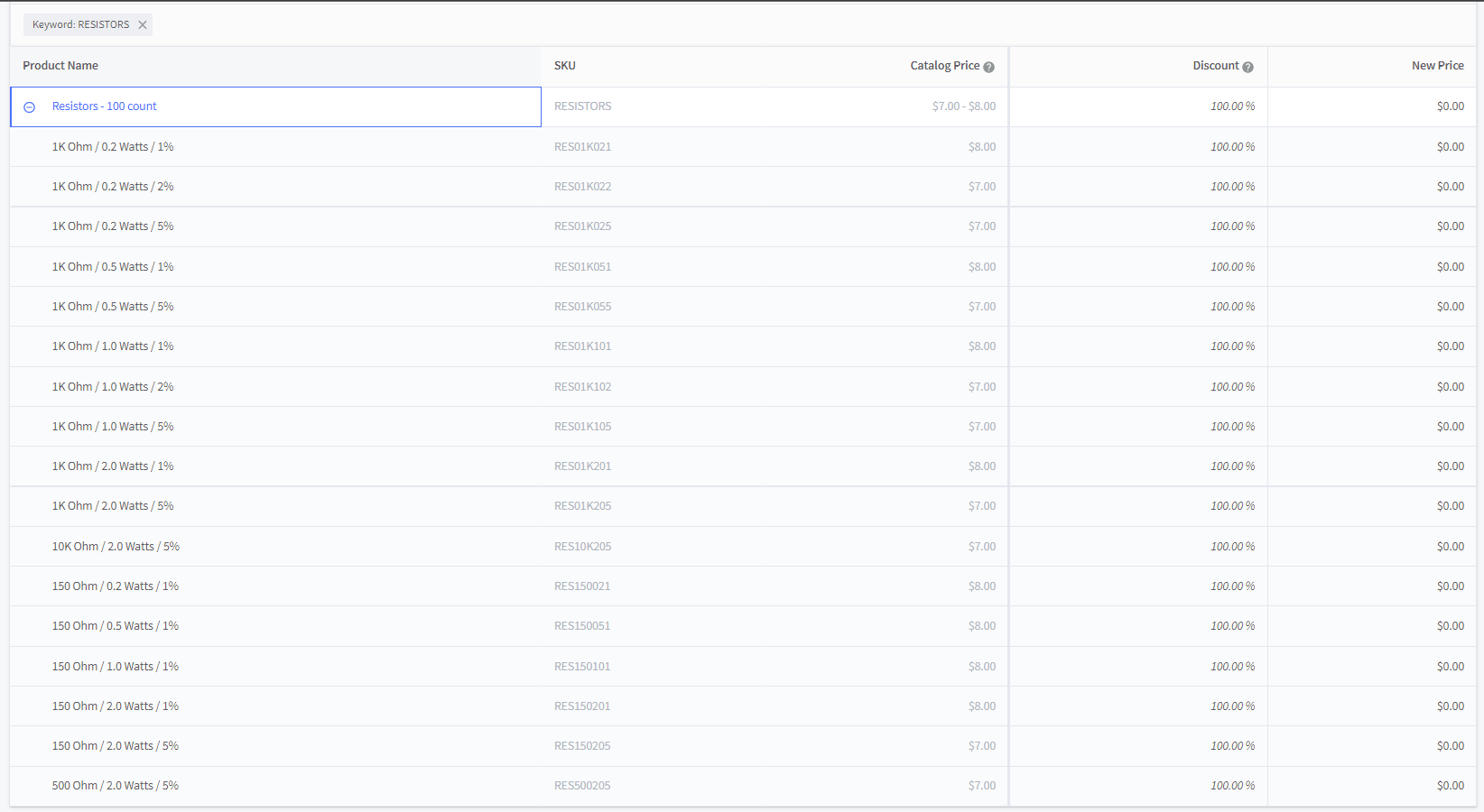Open the Discount help tooltip icon
1484x812 pixels.
point(1247,67)
